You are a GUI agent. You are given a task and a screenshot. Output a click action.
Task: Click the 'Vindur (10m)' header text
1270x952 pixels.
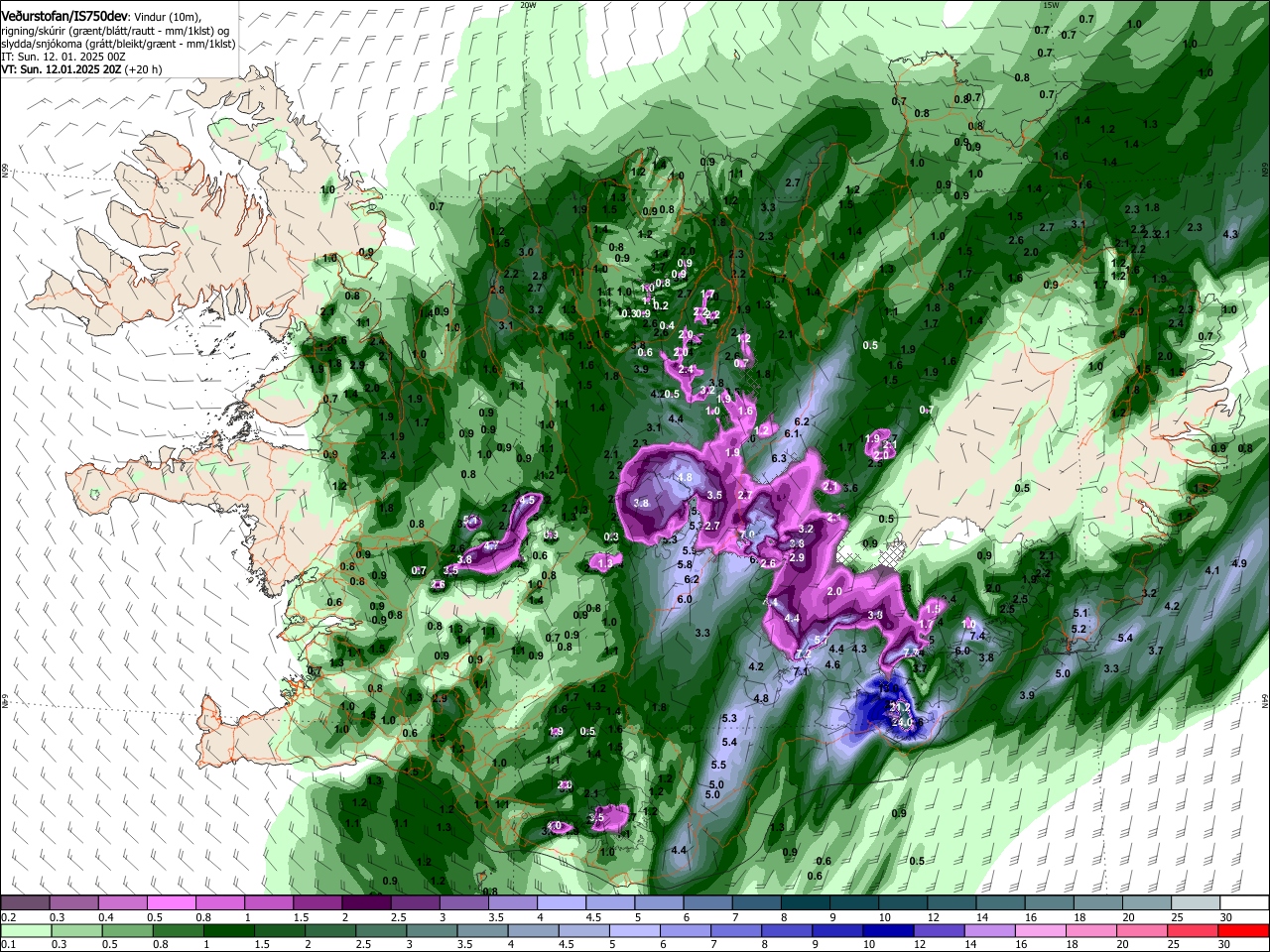tap(168, 17)
